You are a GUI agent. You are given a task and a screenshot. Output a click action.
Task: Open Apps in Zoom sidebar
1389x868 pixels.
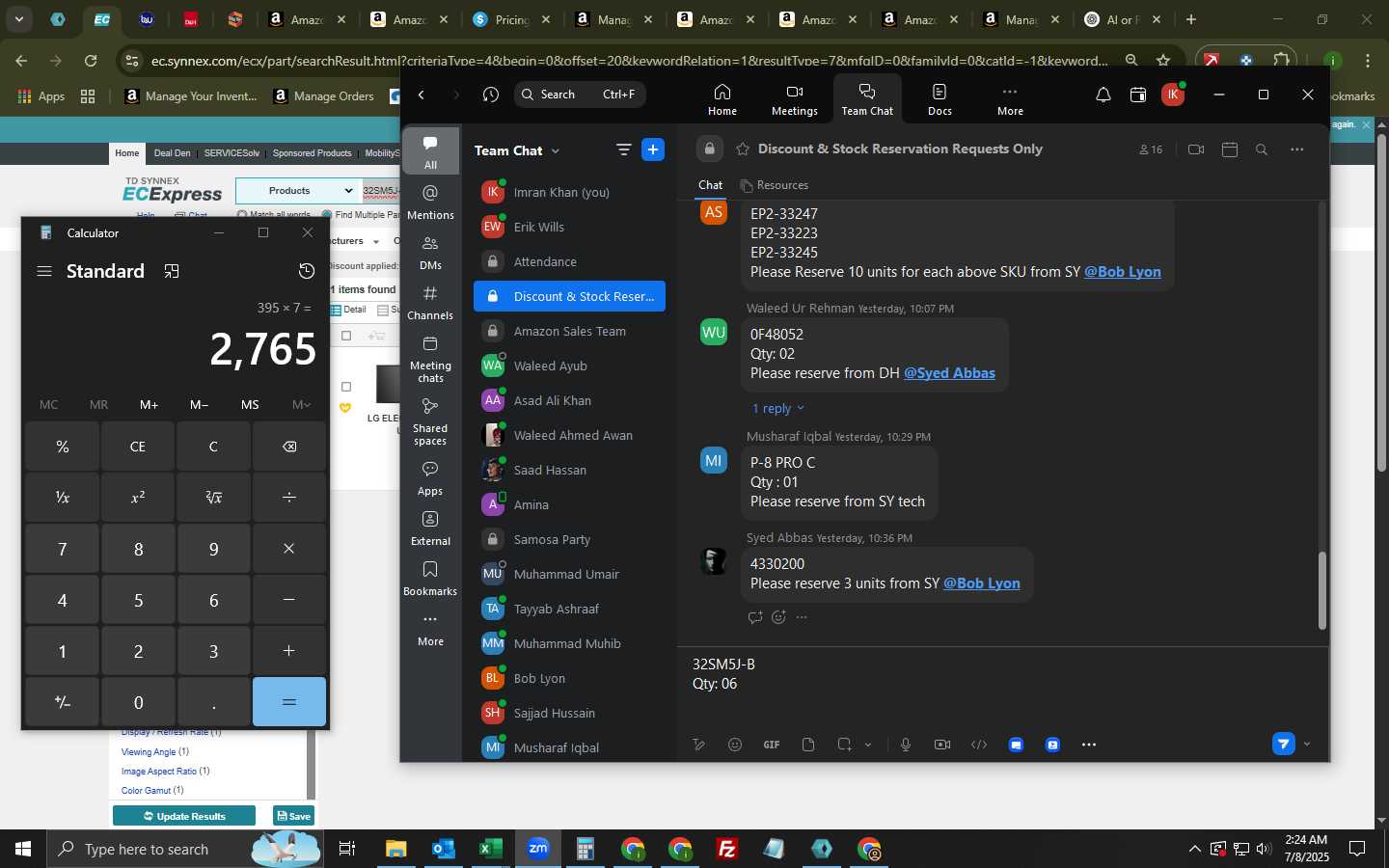pos(430,478)
